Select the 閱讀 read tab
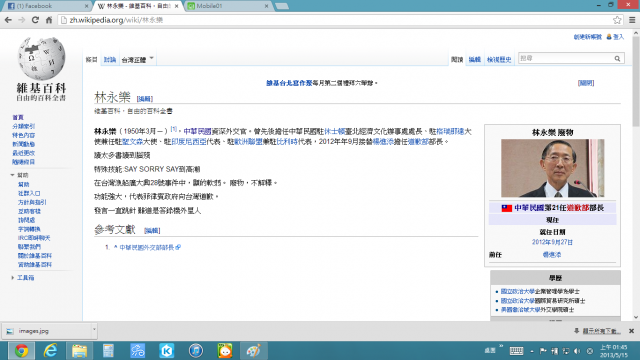Image resolution: width=640 pixels, height=360 pixels. [x=457, y=60]
